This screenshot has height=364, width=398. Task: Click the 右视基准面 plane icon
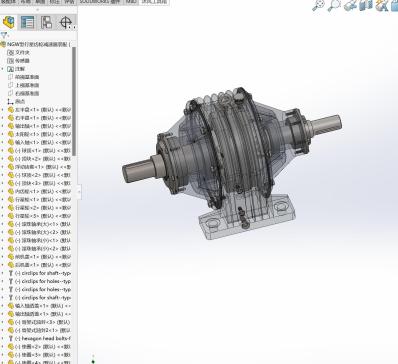click(x=11, y=93)
